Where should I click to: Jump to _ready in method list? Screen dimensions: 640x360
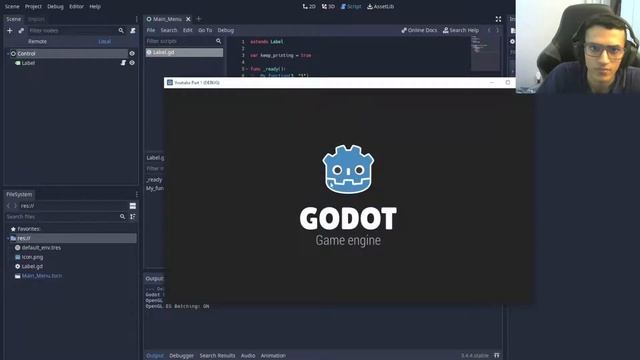coord(154,180)
